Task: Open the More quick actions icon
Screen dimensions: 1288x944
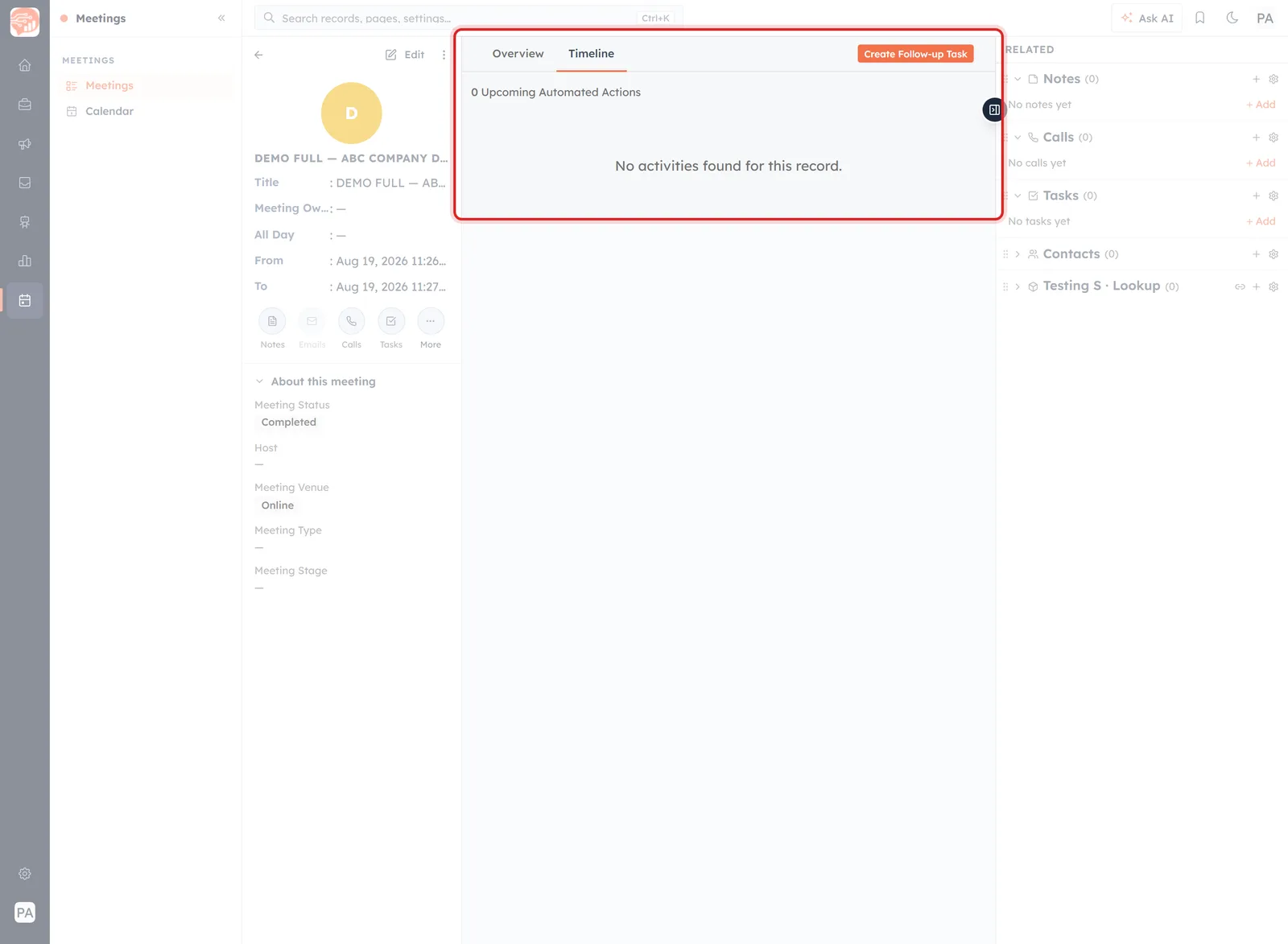Action: pyautogui.click(x=431, y=321)
